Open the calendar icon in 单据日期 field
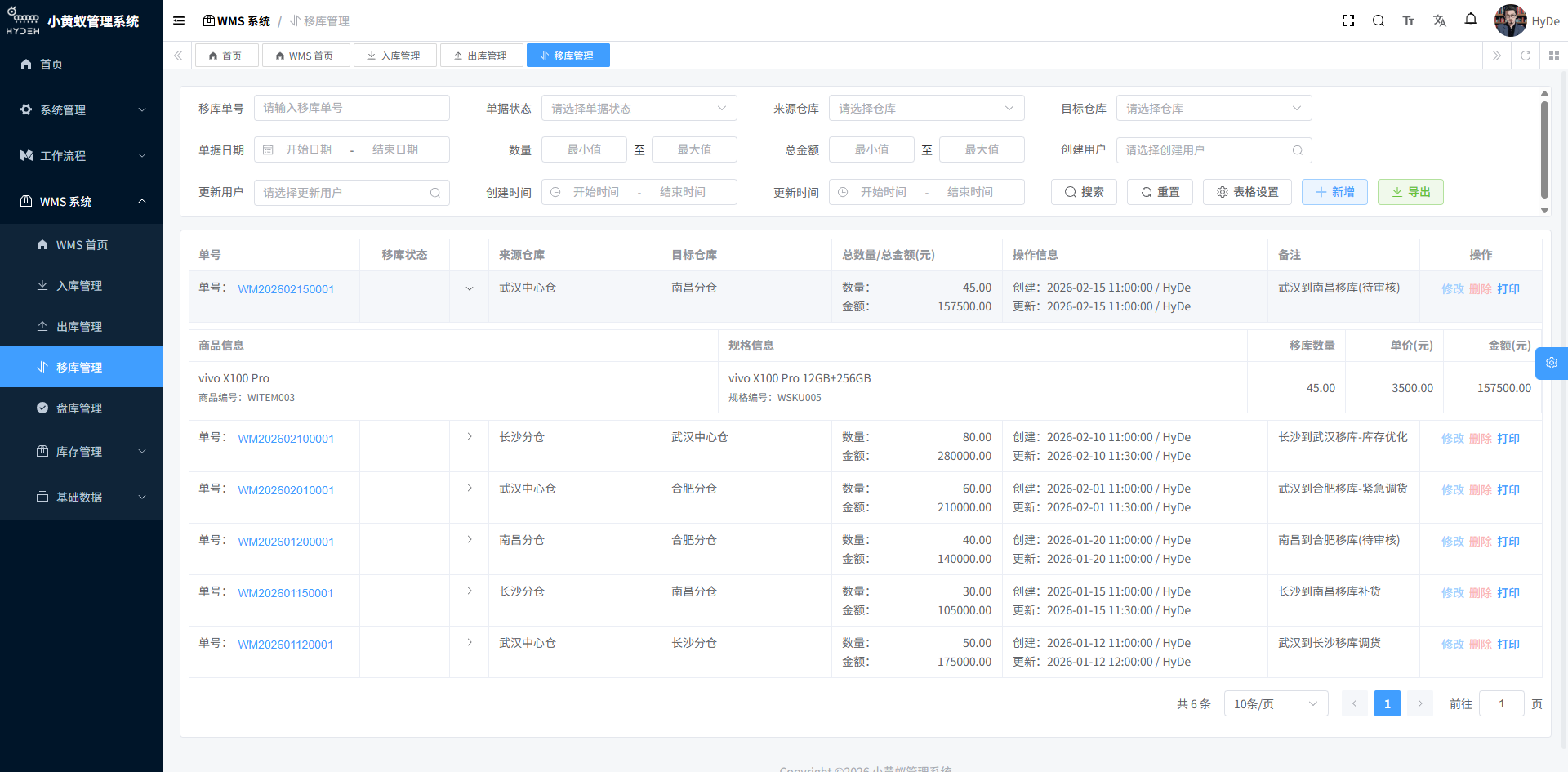Image resolution: width=1568 pixels, height=772 pixels. pos(268,149)
